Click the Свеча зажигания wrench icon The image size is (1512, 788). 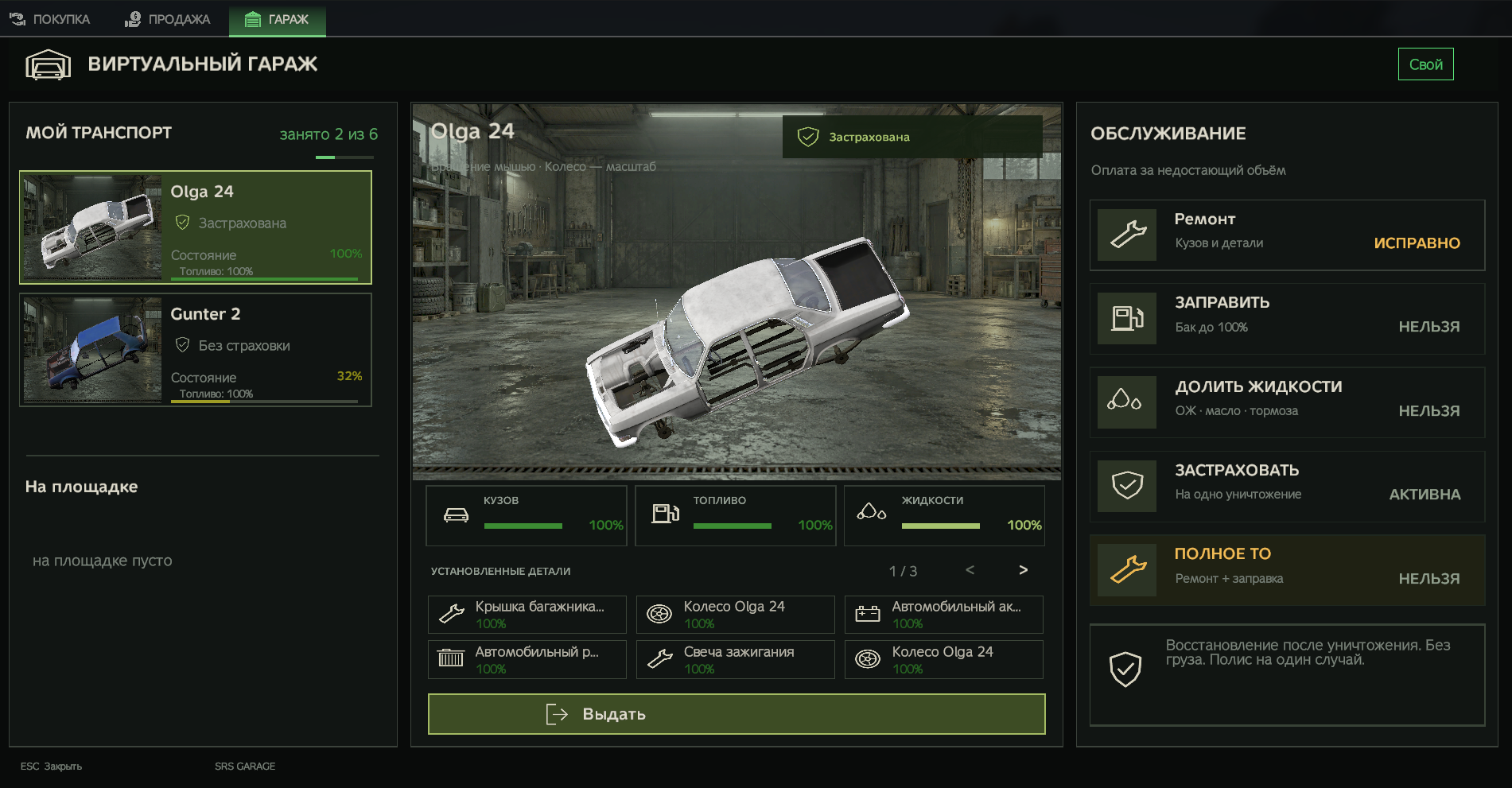click(x=659, y=658)
